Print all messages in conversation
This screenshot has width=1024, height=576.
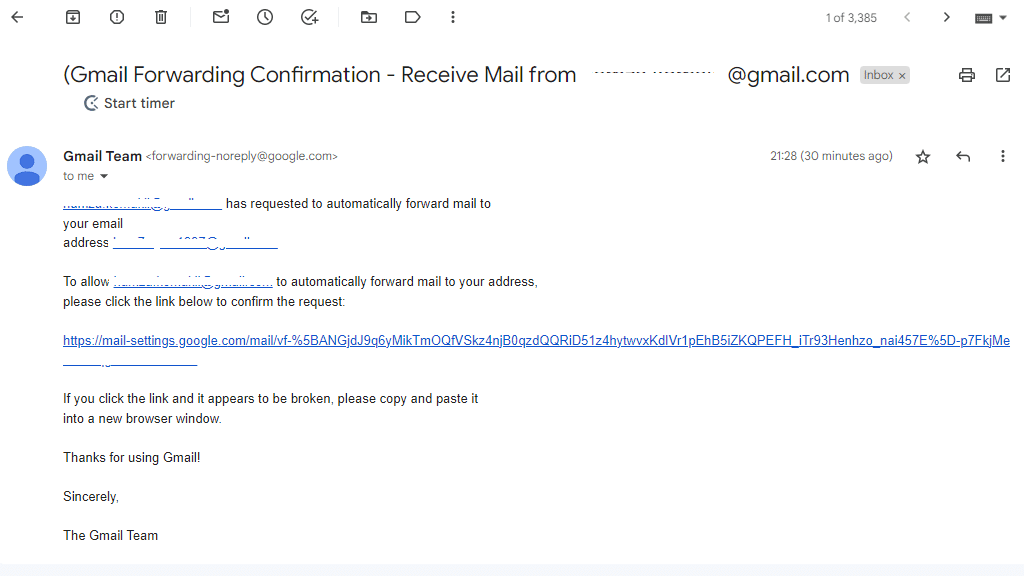966,75
